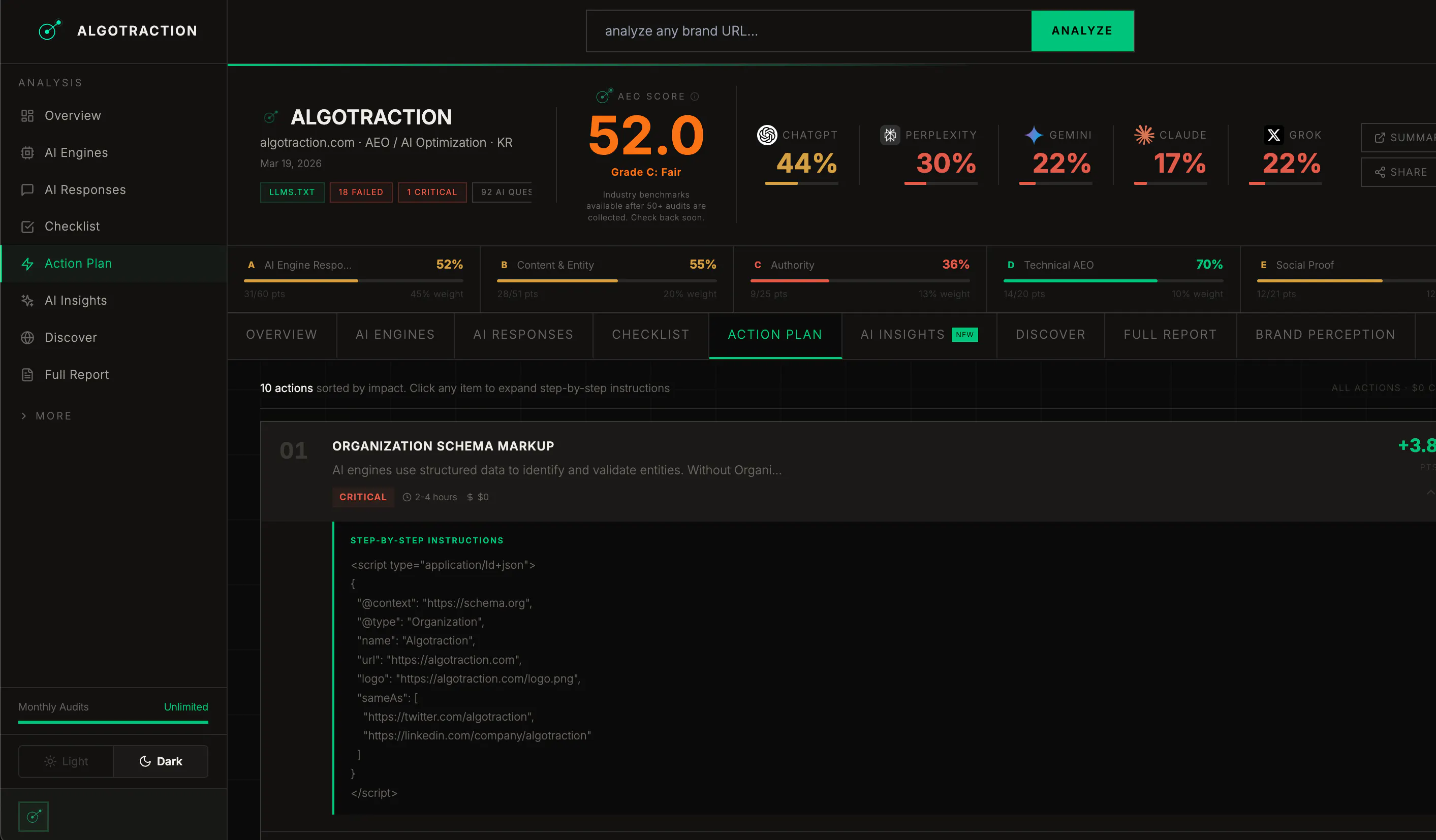Click the STEP-BY-STEP INSTRUCTIONS heading
The width and height of the screenshot is (1436, 840).
(x=427, y=540)
